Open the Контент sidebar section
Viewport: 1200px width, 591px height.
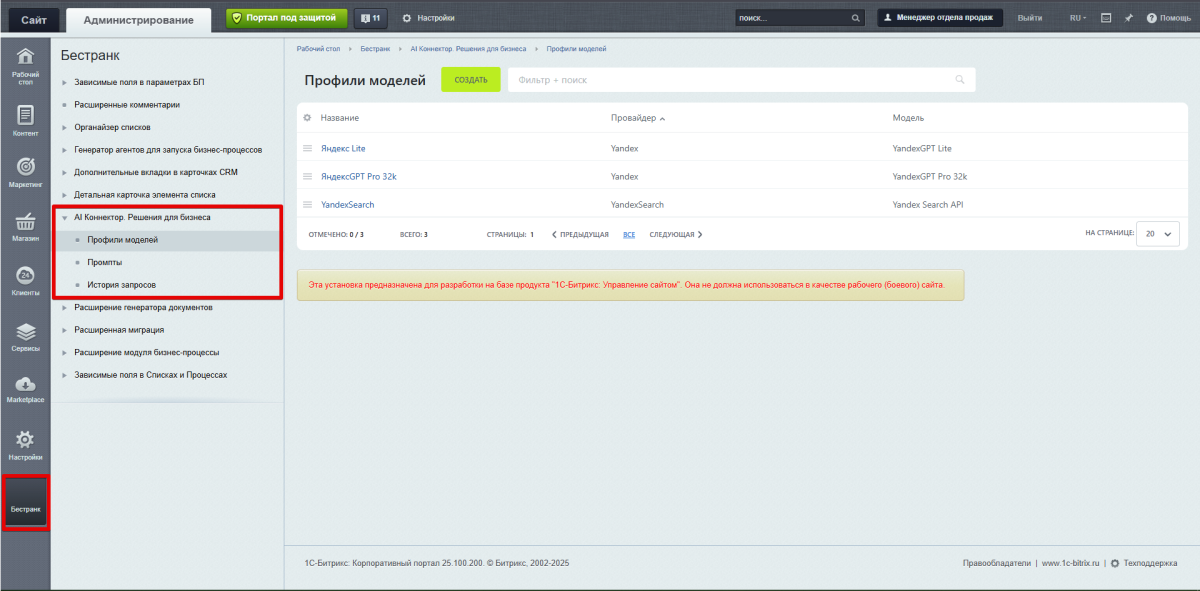[x=26, y=120]
